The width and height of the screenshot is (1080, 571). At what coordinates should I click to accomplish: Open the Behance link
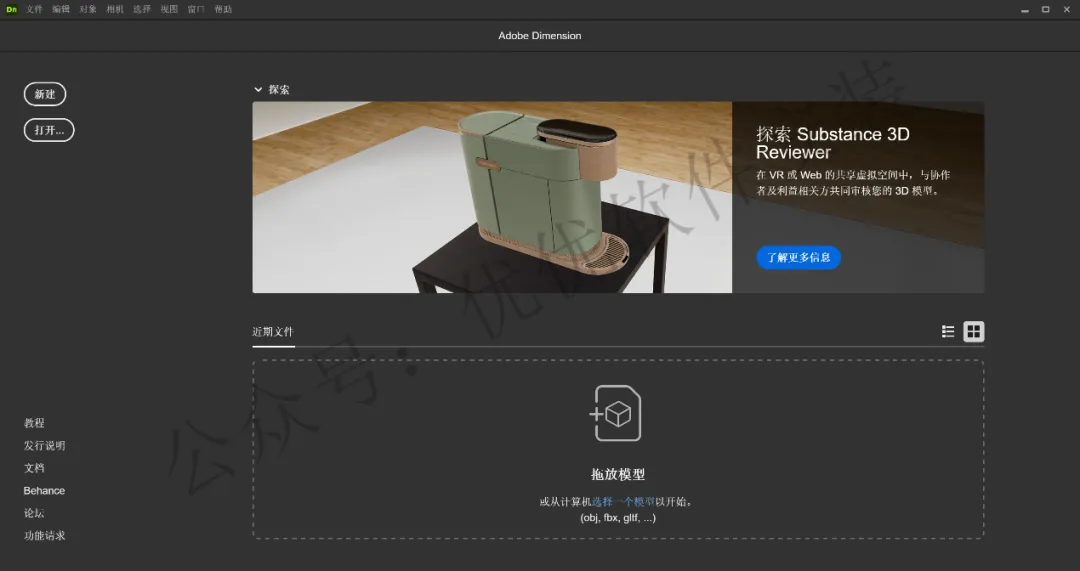click(44, 490)
